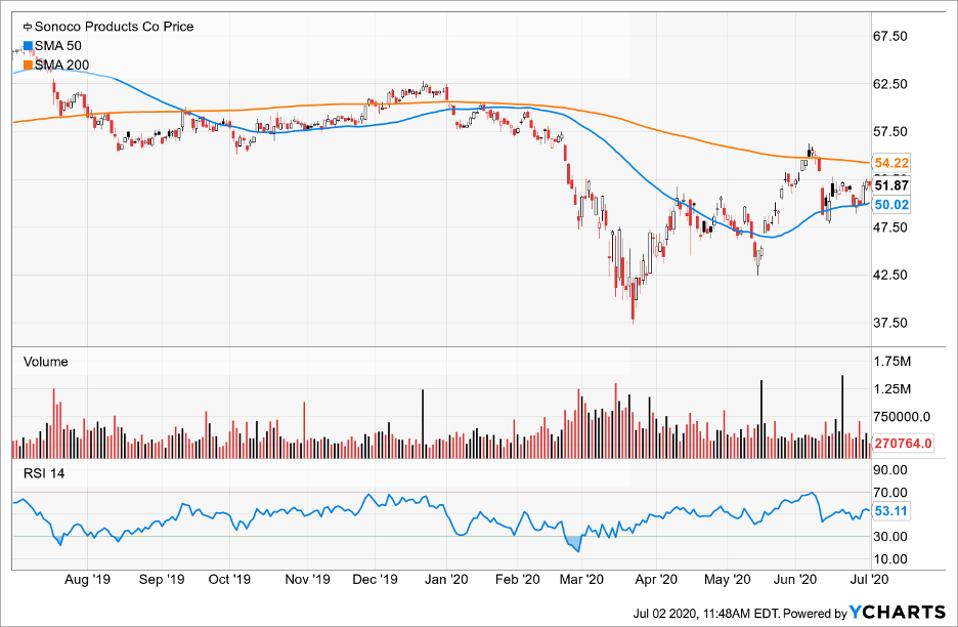The height and width of the screenshot is (627, 958).
Task: Click the Jun '20 date axis label
Action: [x=795, y=579]
